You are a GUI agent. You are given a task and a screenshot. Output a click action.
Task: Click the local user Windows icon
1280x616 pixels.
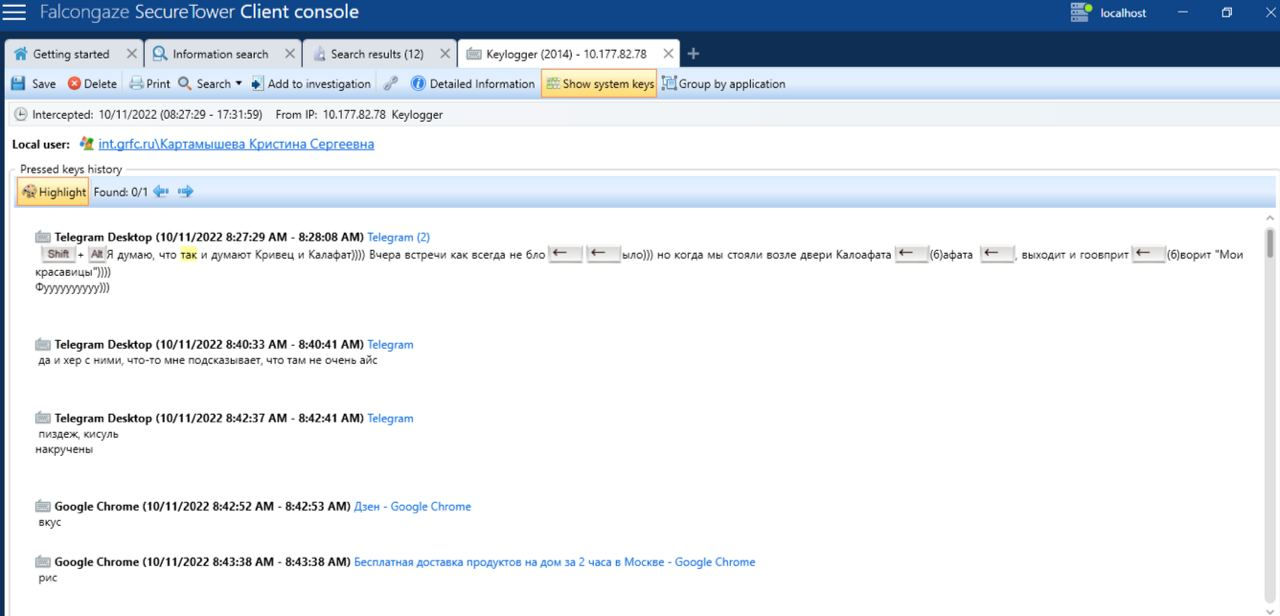(87, 144)
